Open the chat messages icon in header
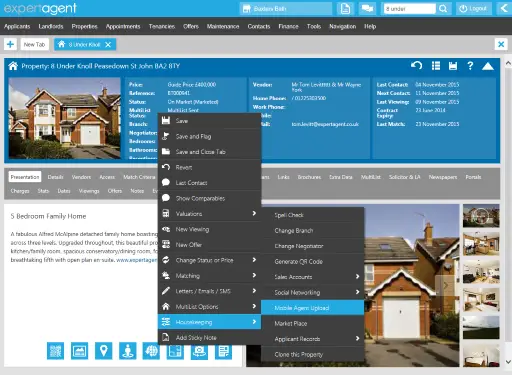512x375 pixels. coord(367,9)
